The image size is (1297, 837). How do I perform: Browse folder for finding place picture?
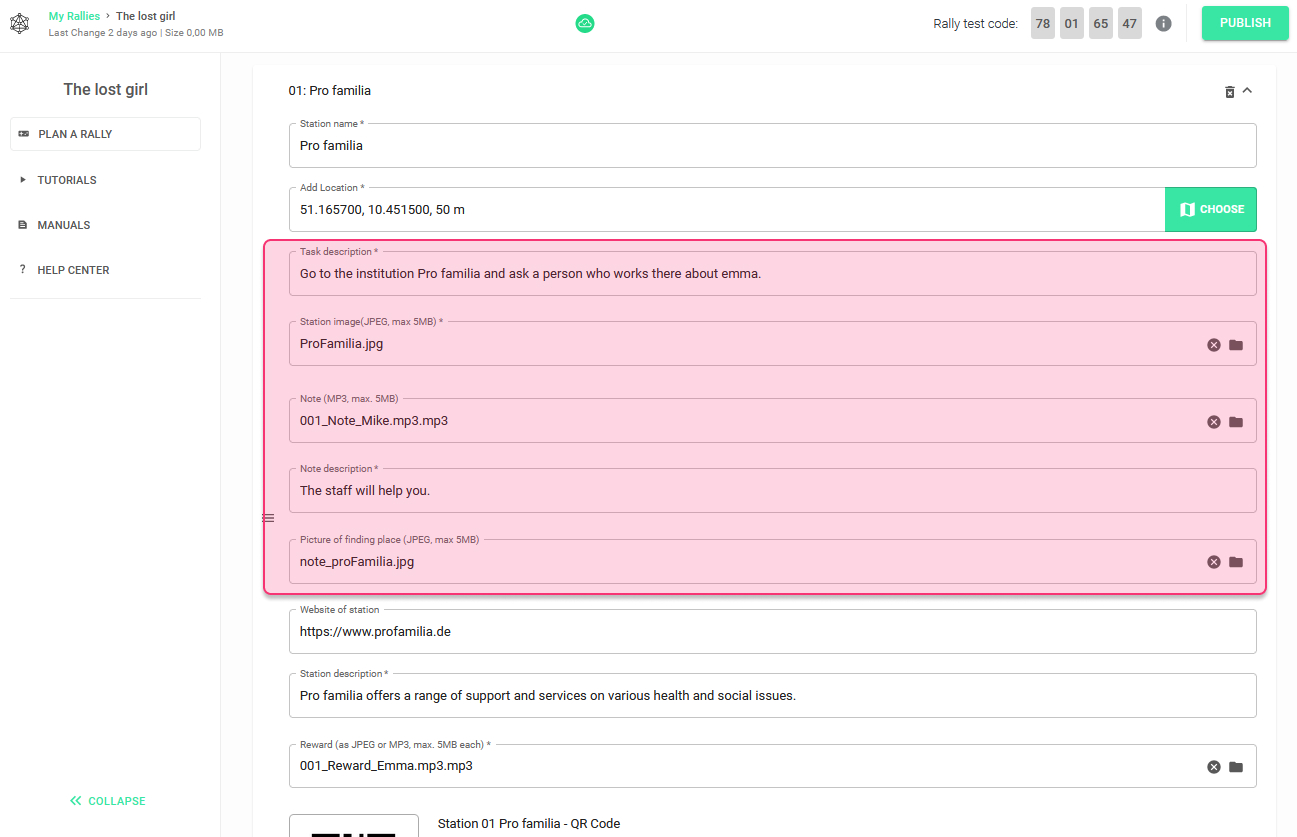[x=1236, y=562]
